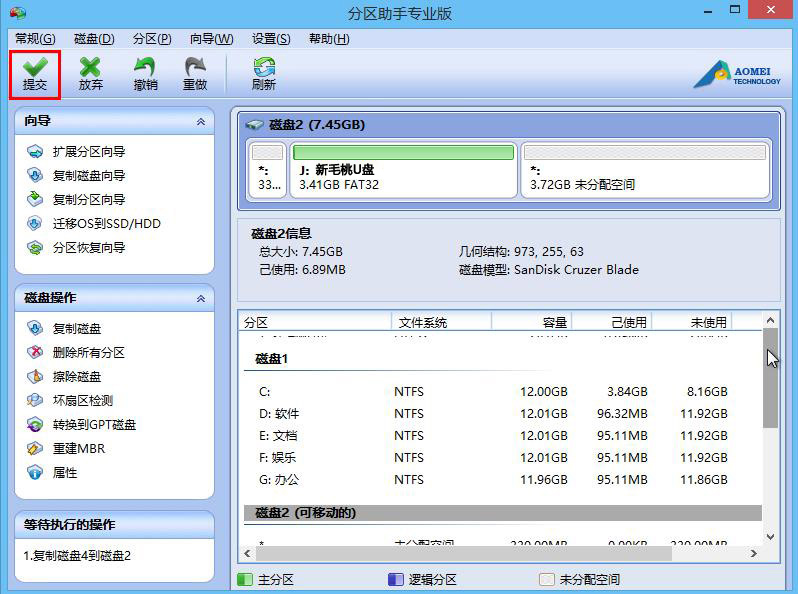Click the 转换到GPT磁盘 icon
The width and height of the screenshot is (798, 594).
(35, 425)
